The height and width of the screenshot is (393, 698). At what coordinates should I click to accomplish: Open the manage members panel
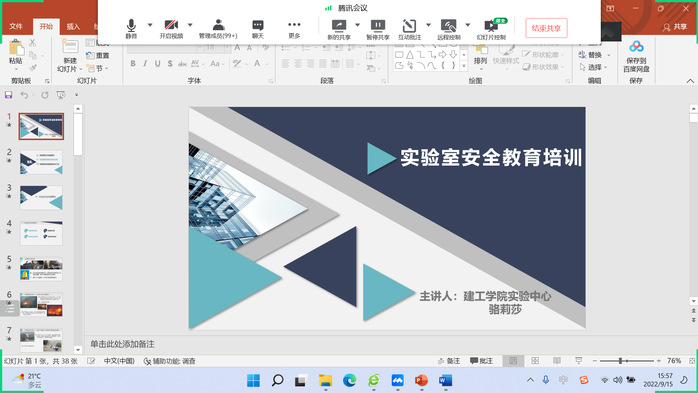click(x=218, y=28)
